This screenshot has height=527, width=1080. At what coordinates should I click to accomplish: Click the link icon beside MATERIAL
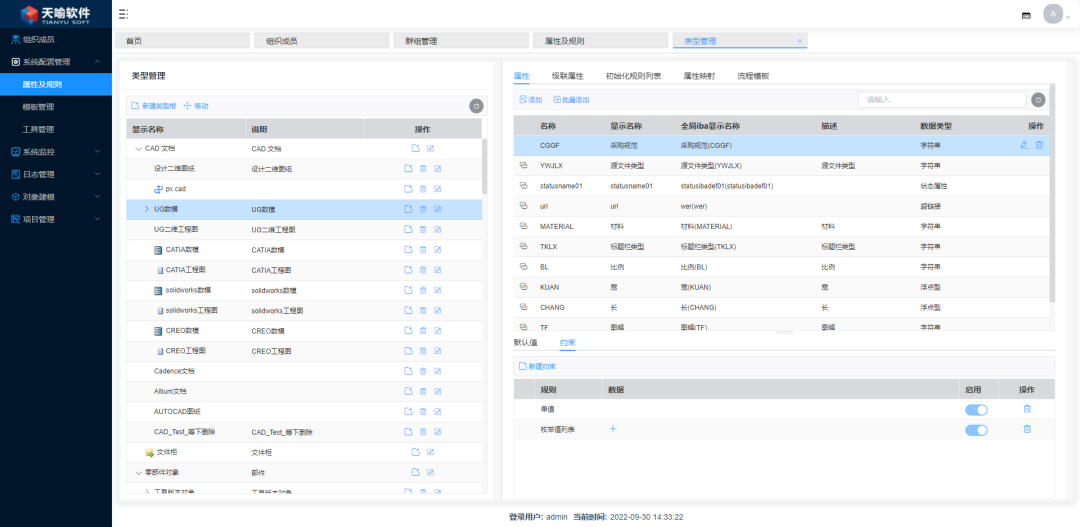(x=523, y=226)
